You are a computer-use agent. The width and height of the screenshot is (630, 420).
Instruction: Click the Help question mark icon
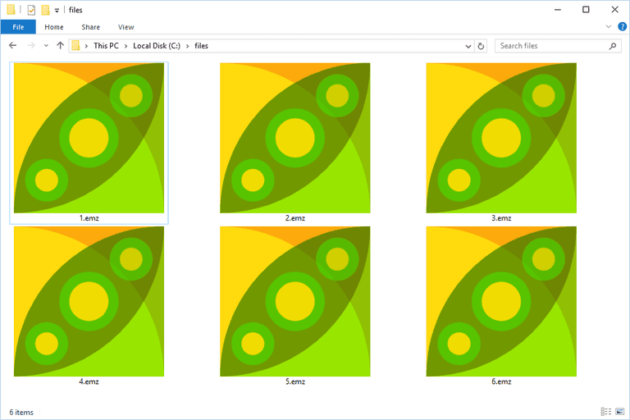point(620,27)
